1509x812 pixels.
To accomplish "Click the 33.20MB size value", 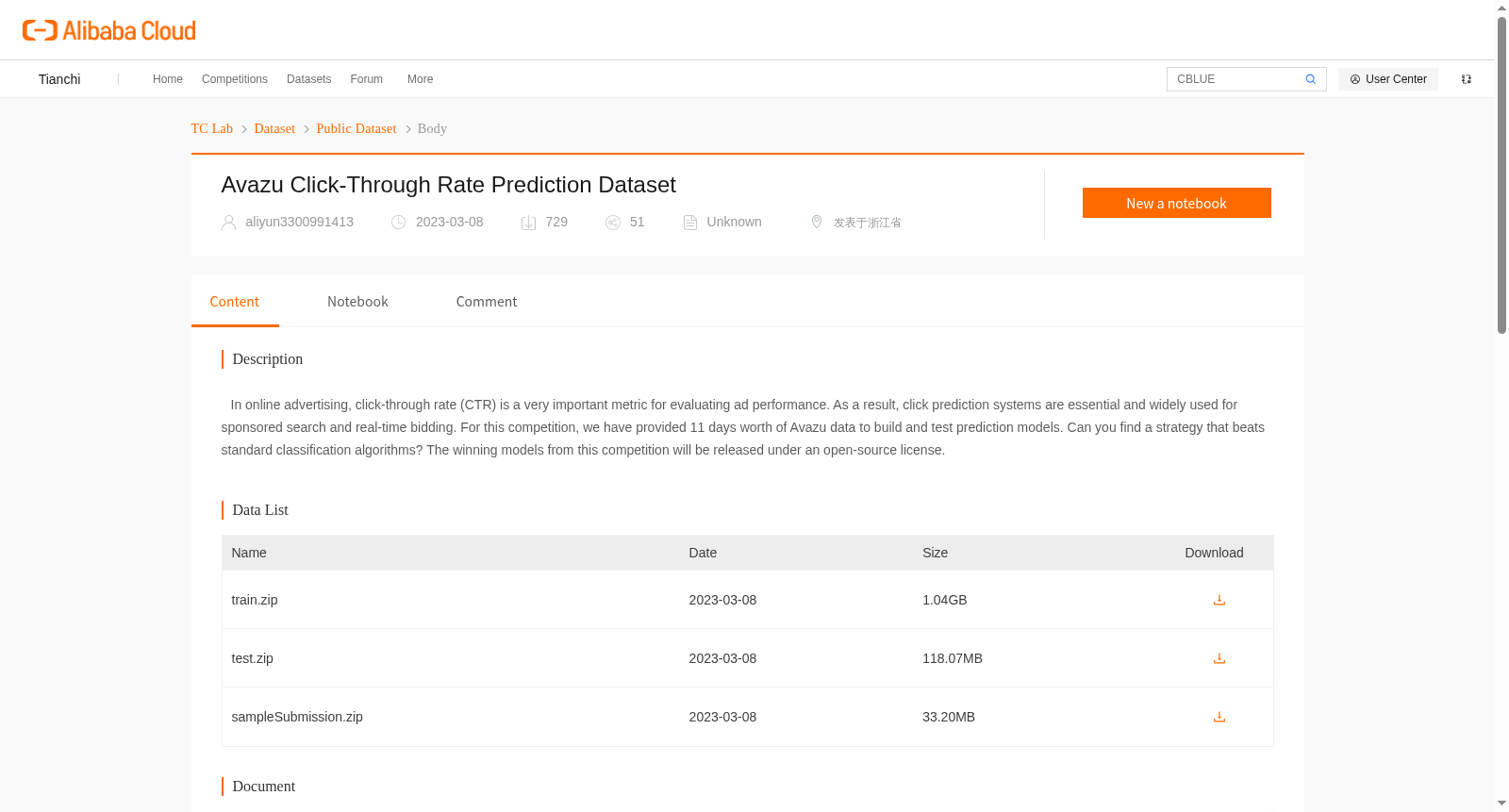I will (949, 717).
